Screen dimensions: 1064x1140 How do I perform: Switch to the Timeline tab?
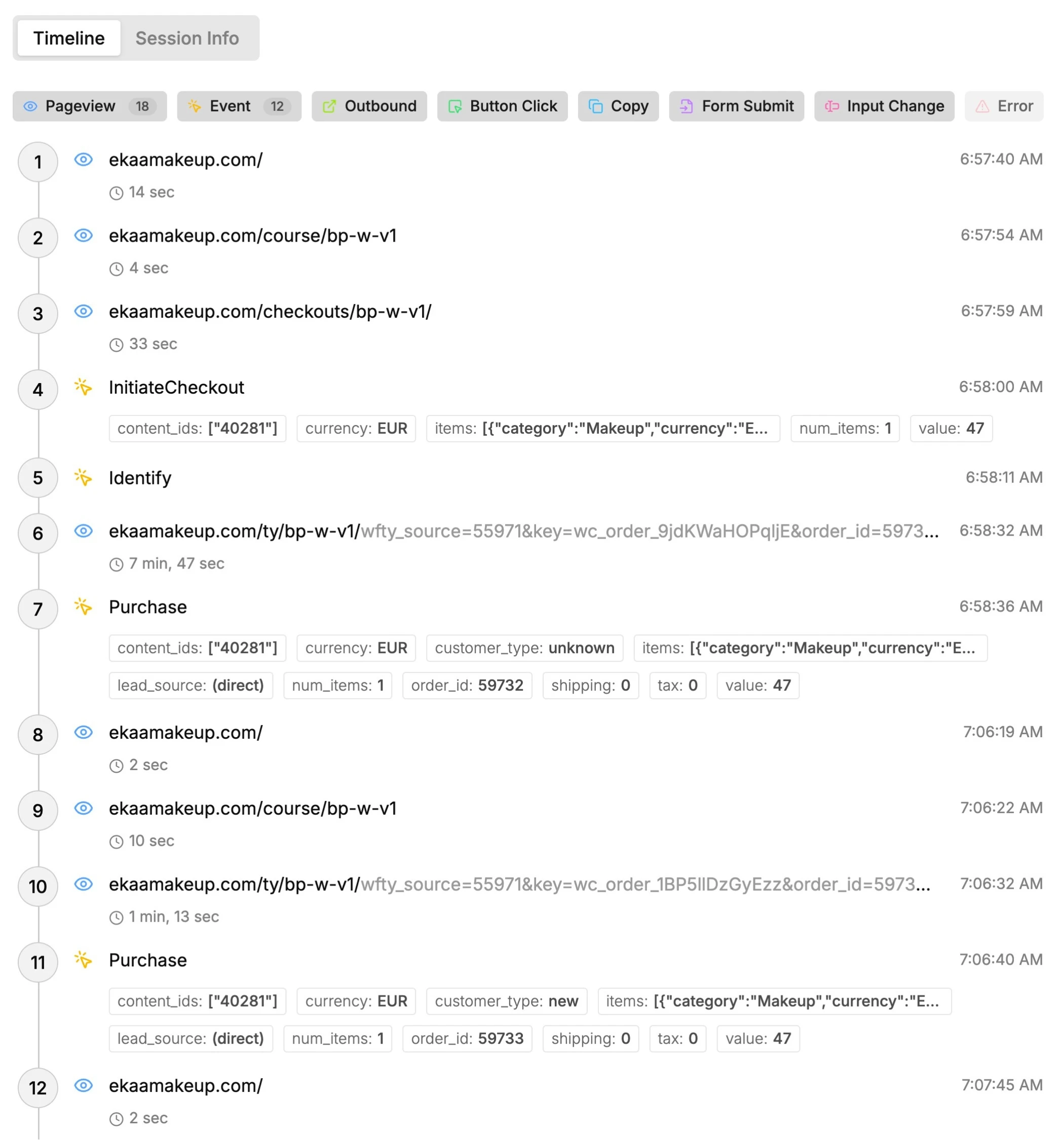(x=69, y=38)
